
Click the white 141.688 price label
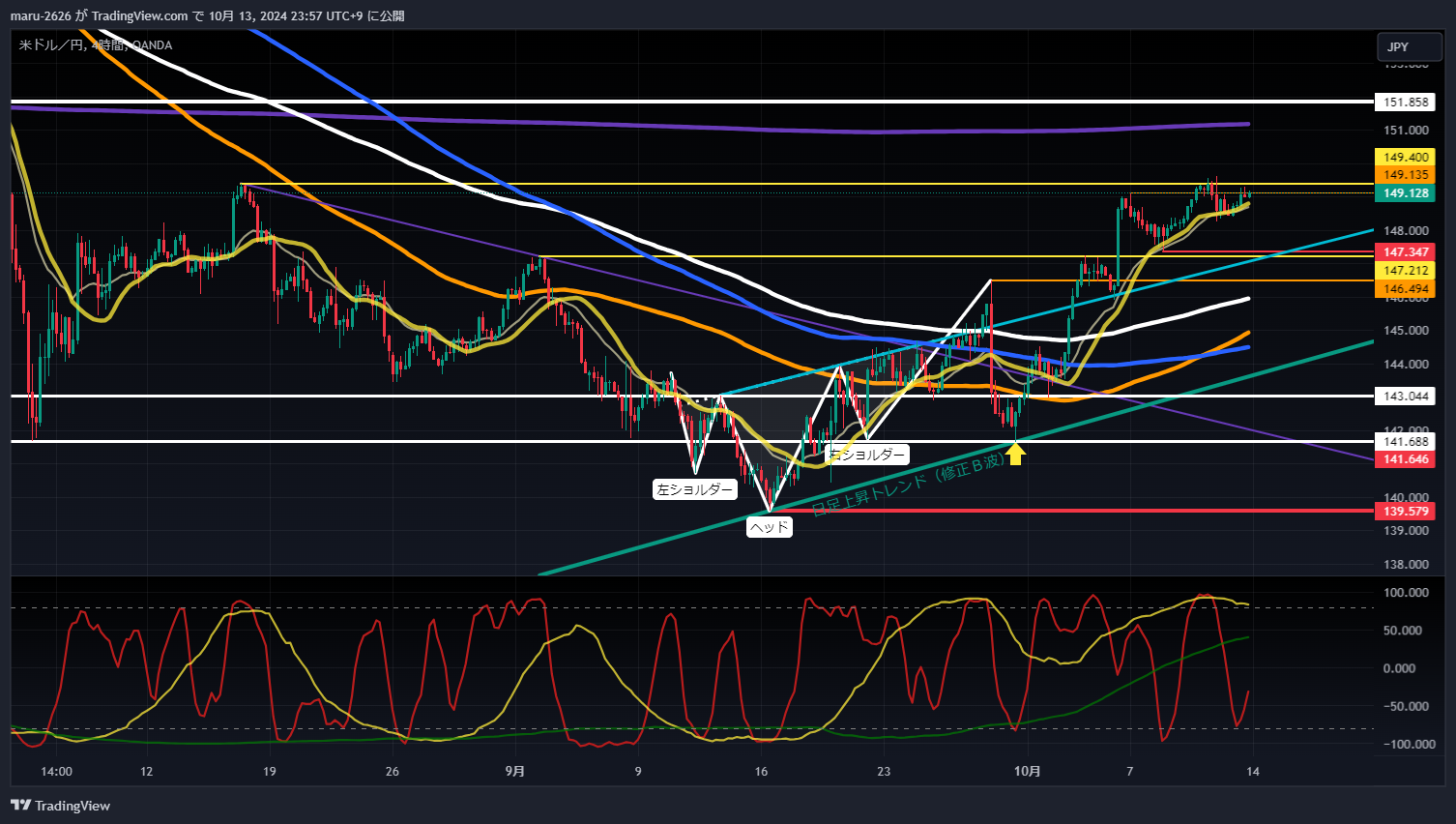point(1406,441)
